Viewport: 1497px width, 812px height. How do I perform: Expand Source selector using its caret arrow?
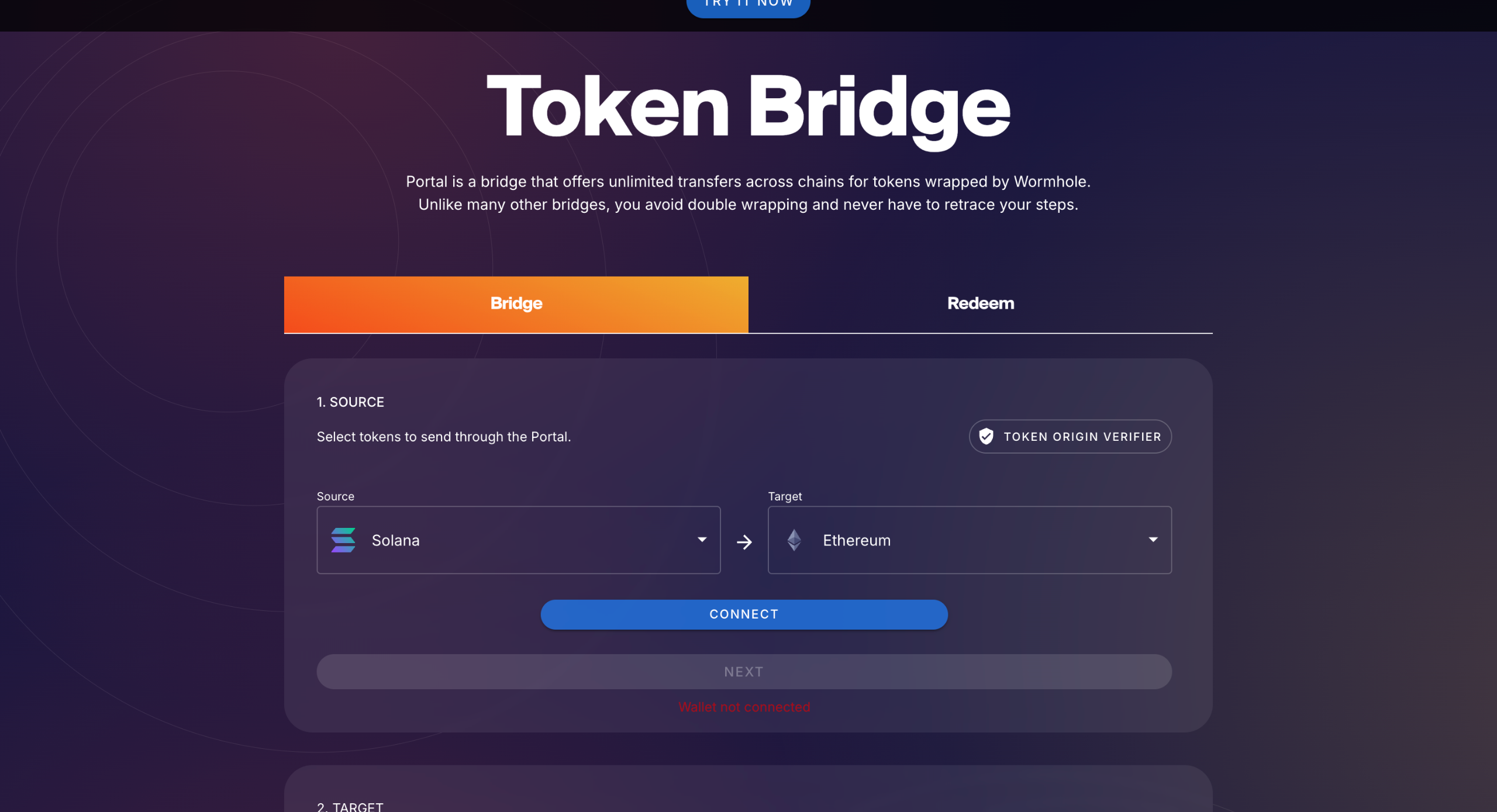(x=702, y=540)
